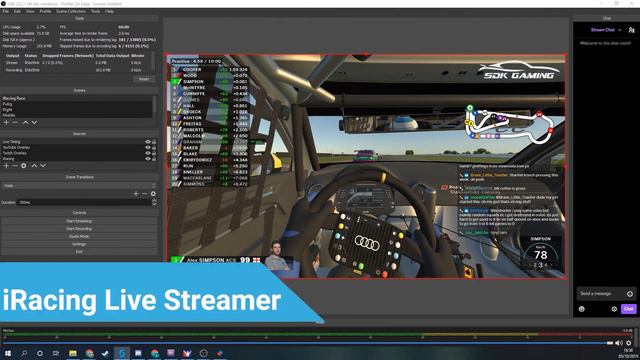This screenshot has width=640, height=360.
Task: Decrease transition duration with down arrow
Action: pyautogui.click(x=154, y=204)
